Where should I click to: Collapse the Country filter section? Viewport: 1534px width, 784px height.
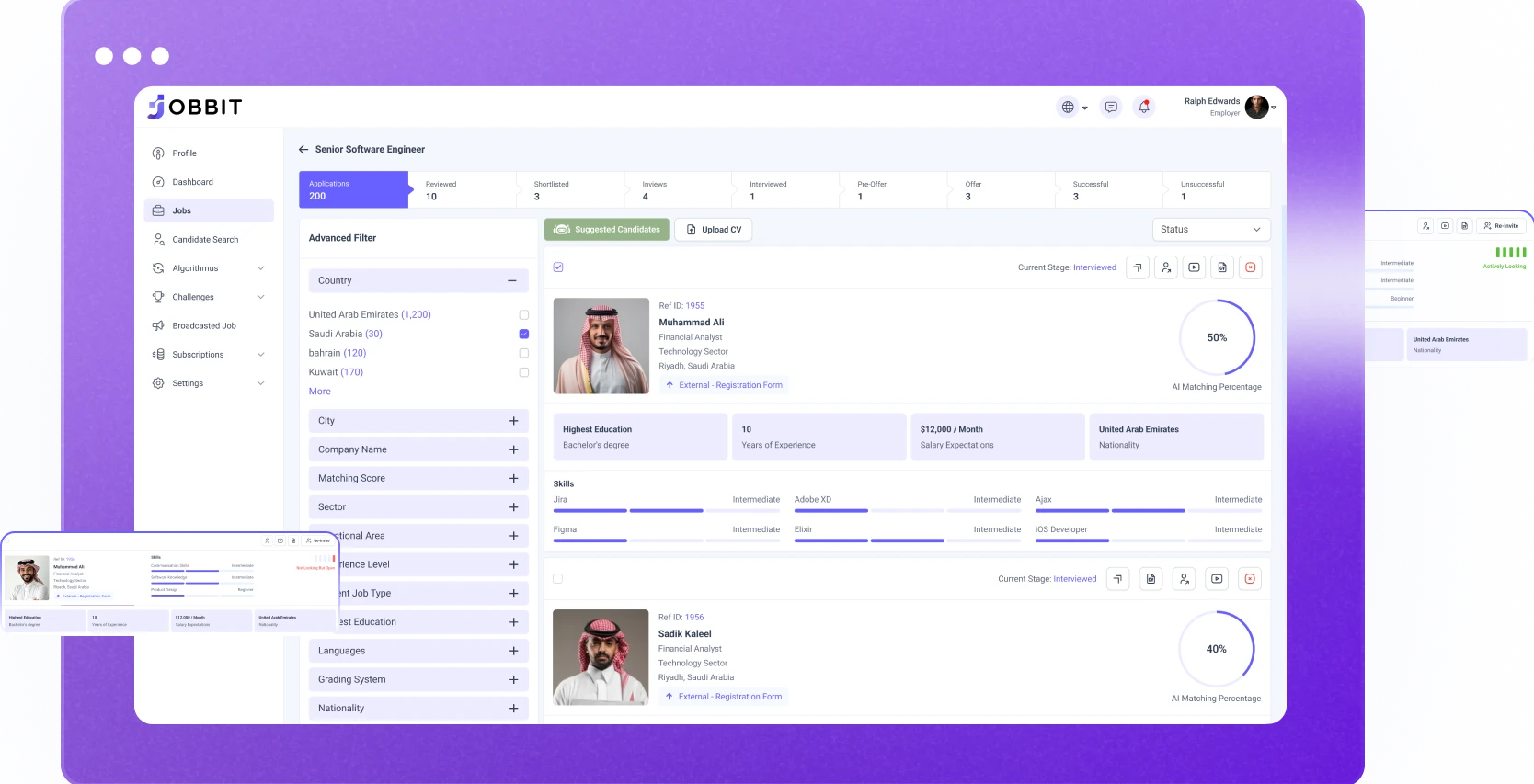click(511, 281)
